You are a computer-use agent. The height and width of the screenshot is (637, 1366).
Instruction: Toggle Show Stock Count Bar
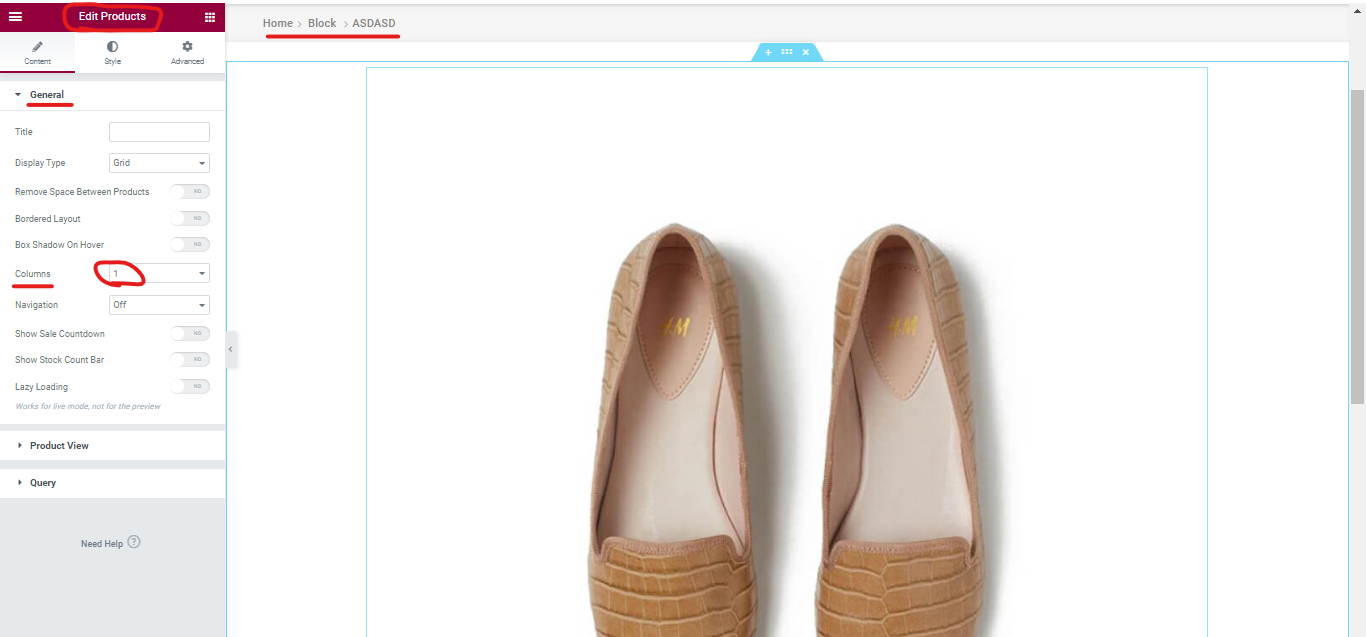click(190, 359)
